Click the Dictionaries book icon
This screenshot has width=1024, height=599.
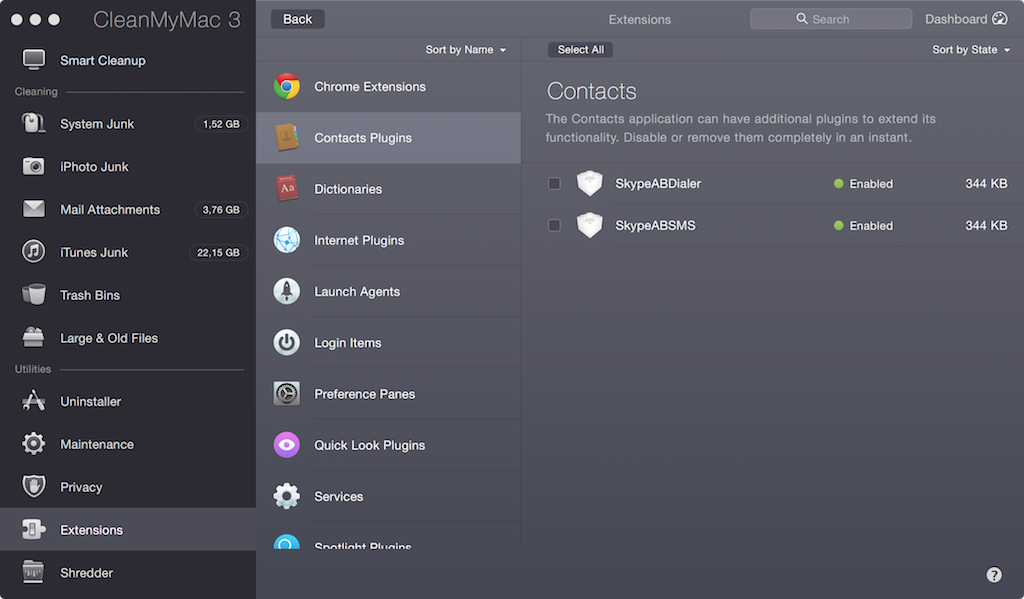pyautogui.click(x=287, y=189)
